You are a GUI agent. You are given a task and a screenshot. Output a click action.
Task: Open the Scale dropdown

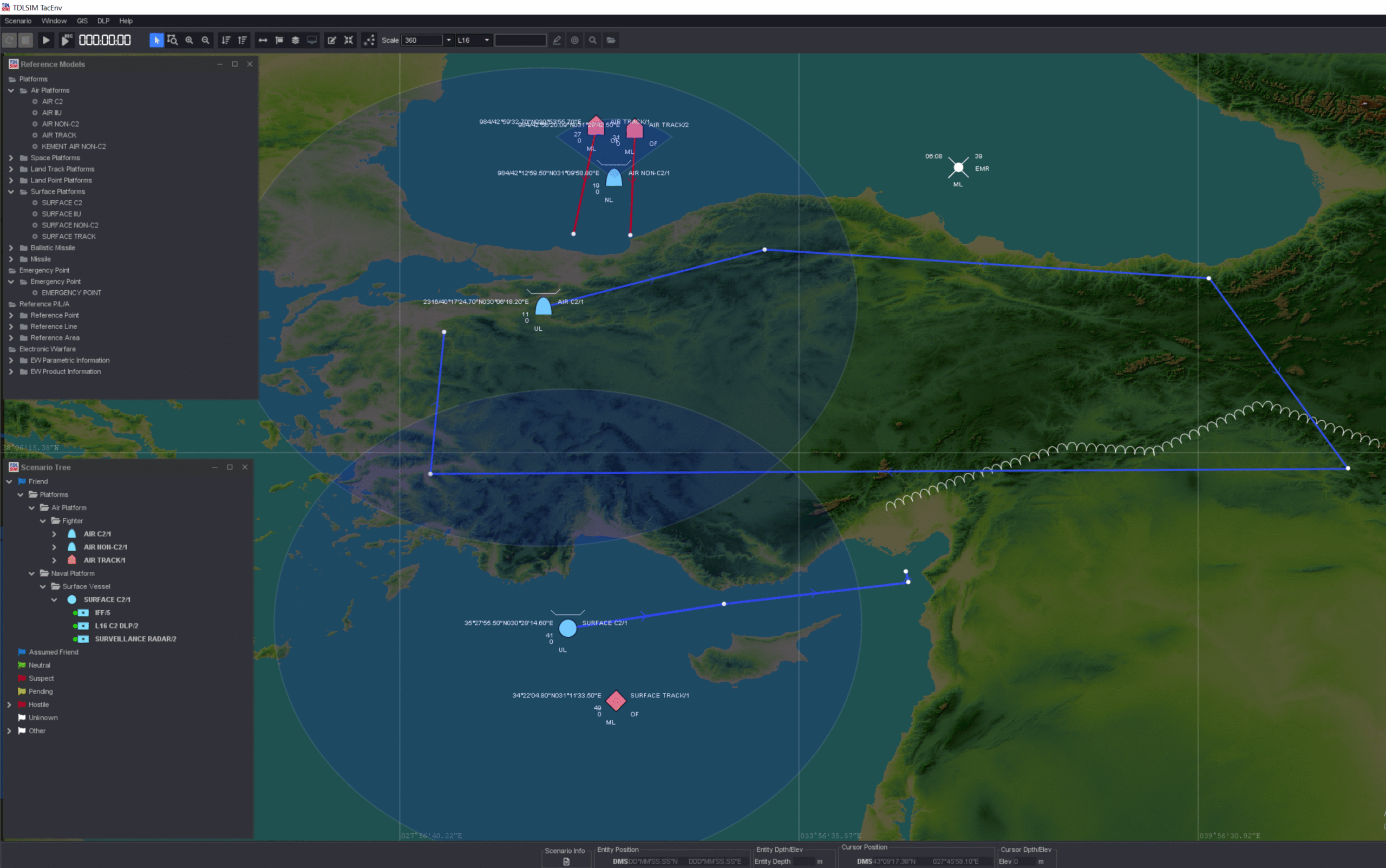tap(448, 40)
